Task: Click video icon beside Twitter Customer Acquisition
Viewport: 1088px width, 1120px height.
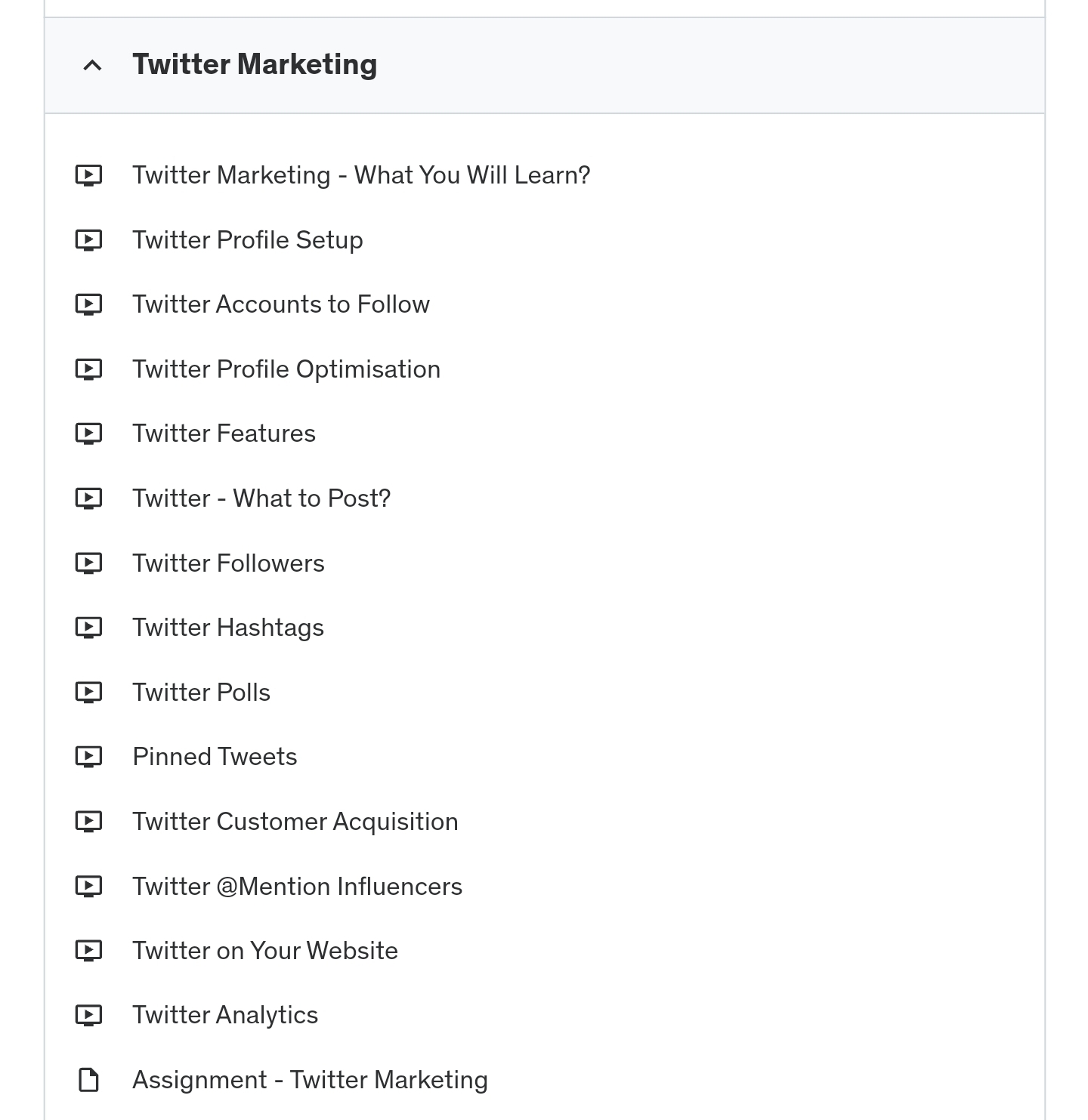Action: [x=88, y=822]
